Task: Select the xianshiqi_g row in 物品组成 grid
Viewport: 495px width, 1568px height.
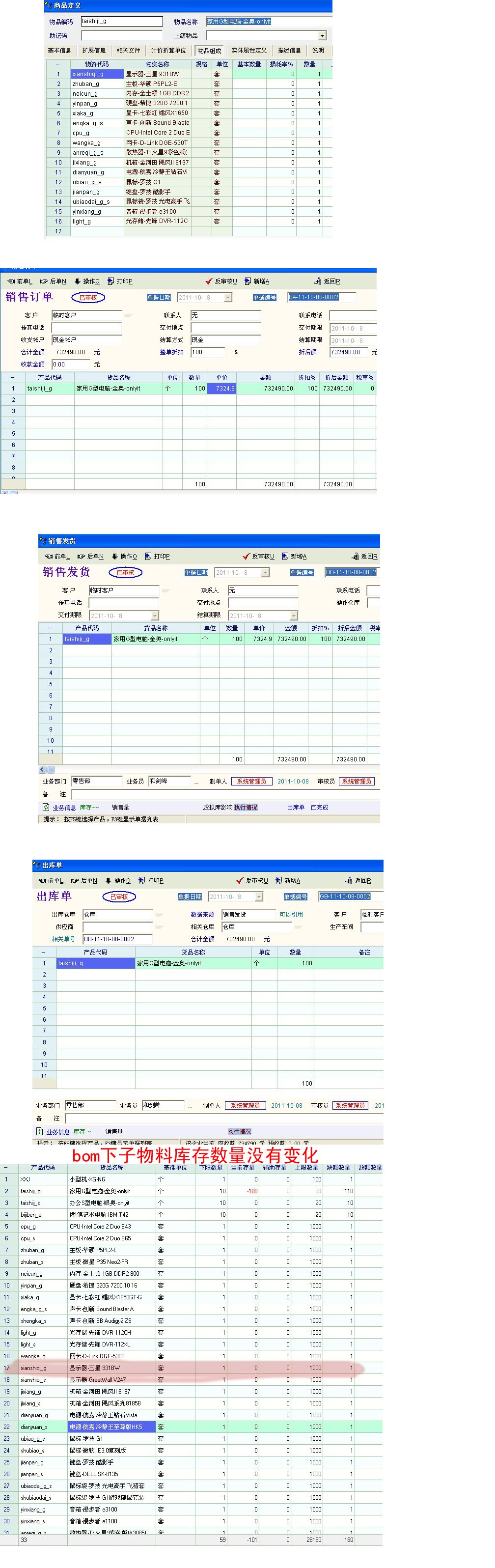Action: point(88,74)
